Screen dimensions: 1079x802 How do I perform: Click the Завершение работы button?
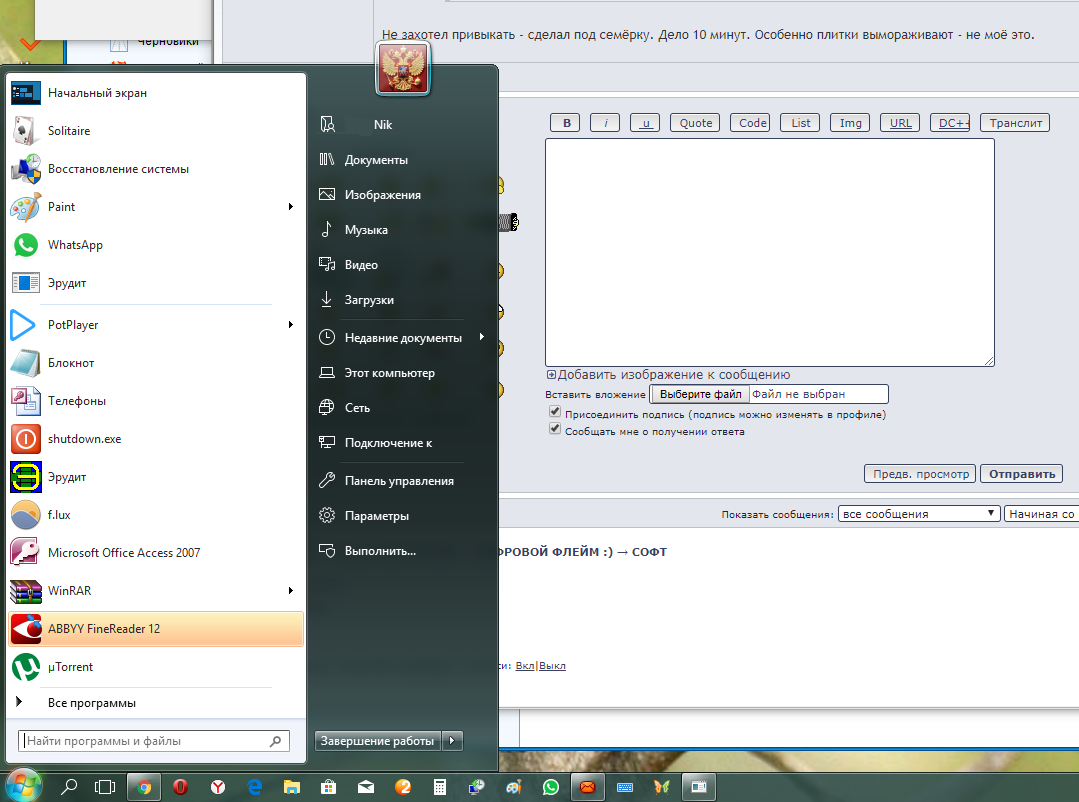(x=377, y=741)
